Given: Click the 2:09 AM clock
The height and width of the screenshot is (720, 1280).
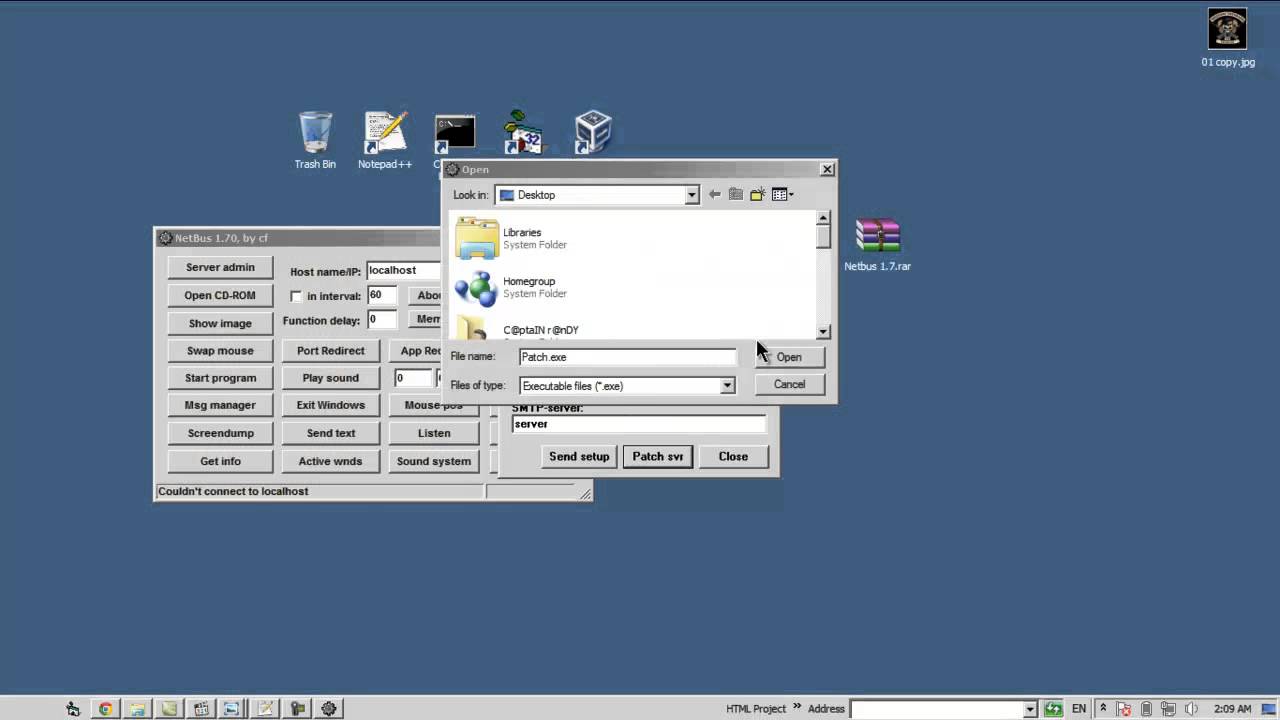Looking at the screenshot, I should pos(1232,709).
